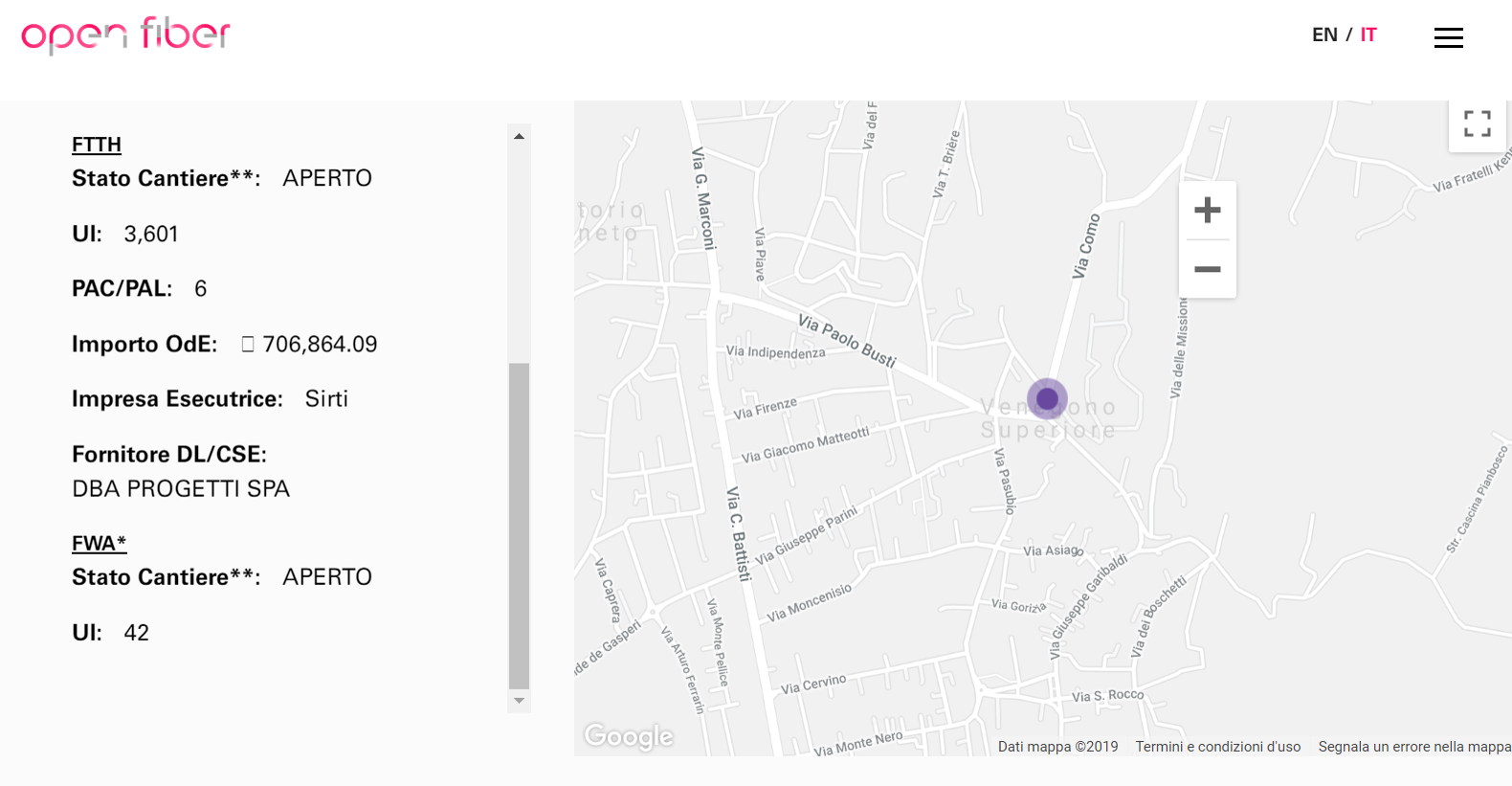The height and width of the screenshot is (786, 1512).
Task: Zoom out of the map
Action: tap(1208, 270)
